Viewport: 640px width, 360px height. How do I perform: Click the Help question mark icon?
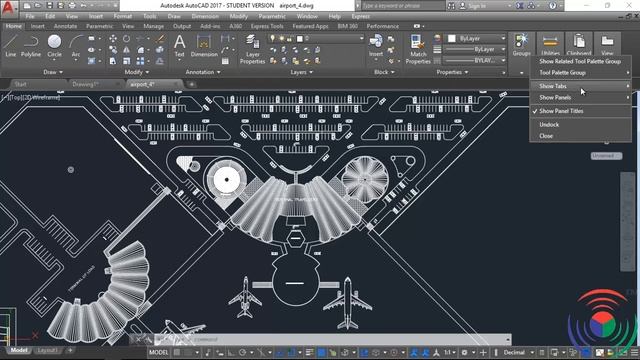pyautogui.click(x=553, y=6)
